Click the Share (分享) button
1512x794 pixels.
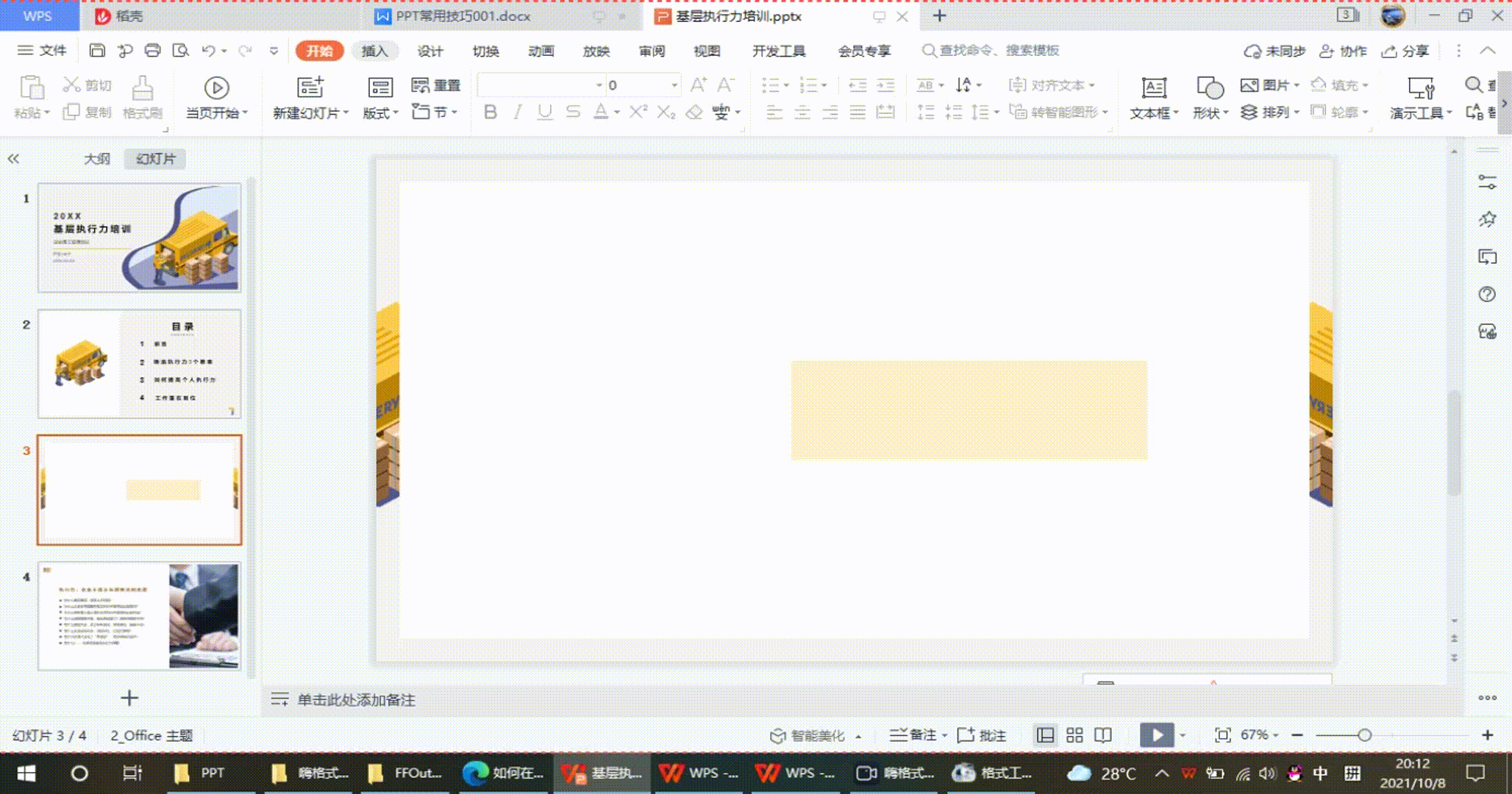[1405, 51]
